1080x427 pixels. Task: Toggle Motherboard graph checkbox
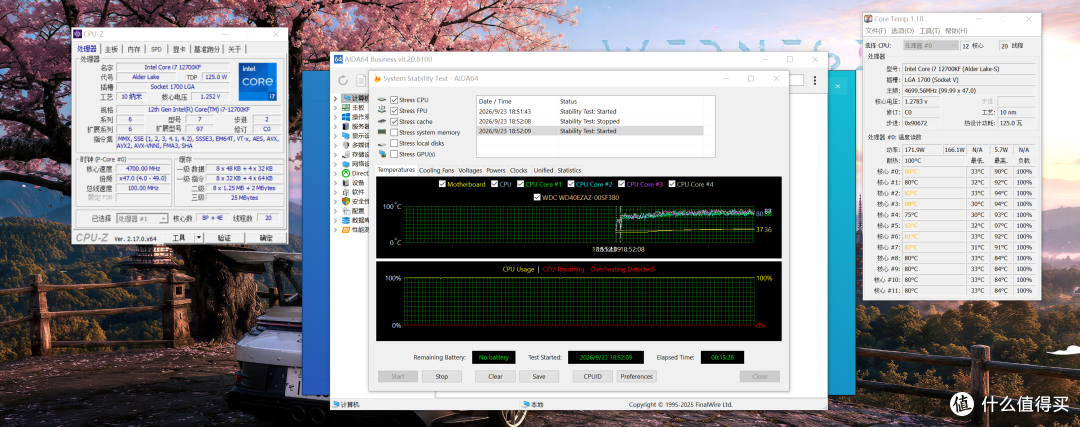(x=442, y=184)
